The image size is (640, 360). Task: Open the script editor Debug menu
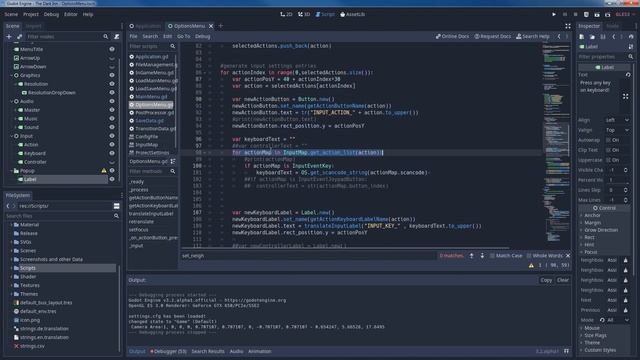point(202,36)
